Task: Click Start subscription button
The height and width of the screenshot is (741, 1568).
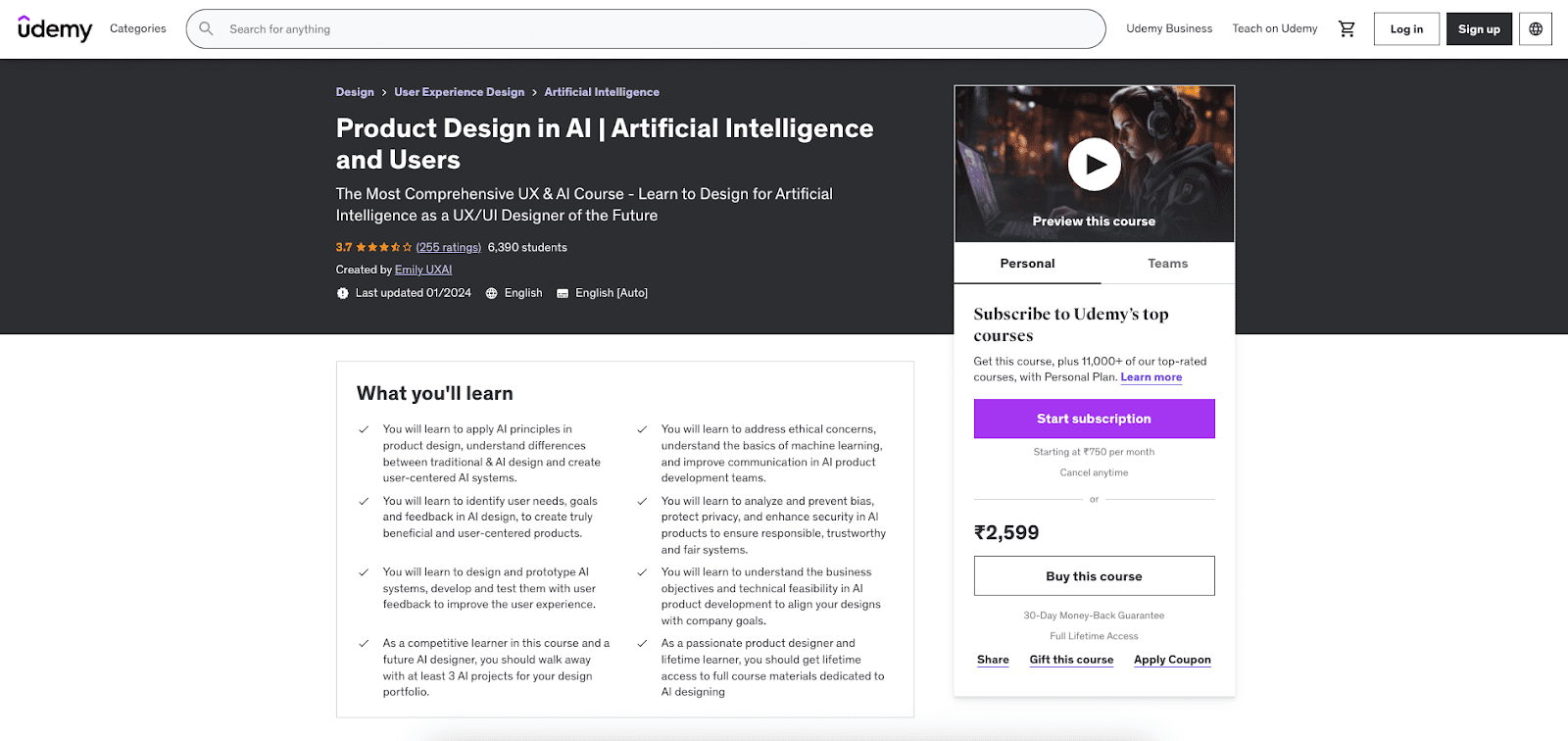Action: point(1094,419)
